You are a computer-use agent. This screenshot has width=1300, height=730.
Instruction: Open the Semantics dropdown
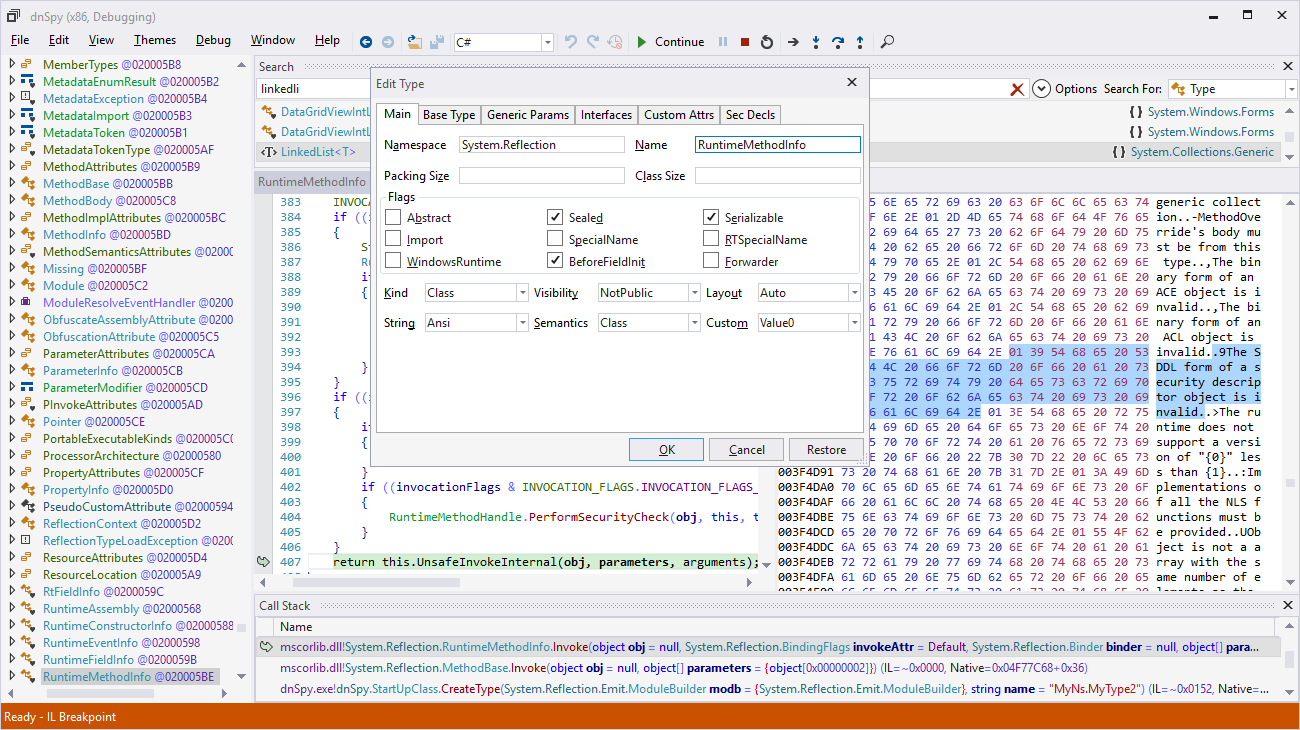click(648, 323)
